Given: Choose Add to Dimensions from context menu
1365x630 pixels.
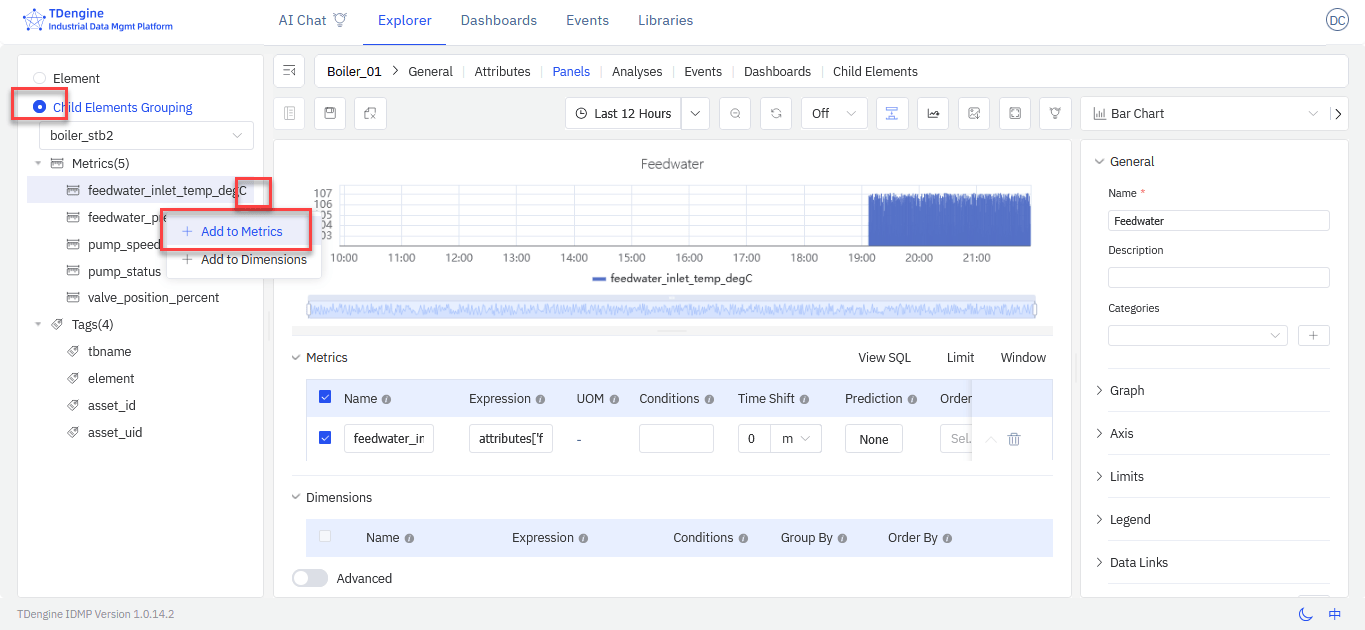Looking at the screenshot, I should (x=253, y=260).
